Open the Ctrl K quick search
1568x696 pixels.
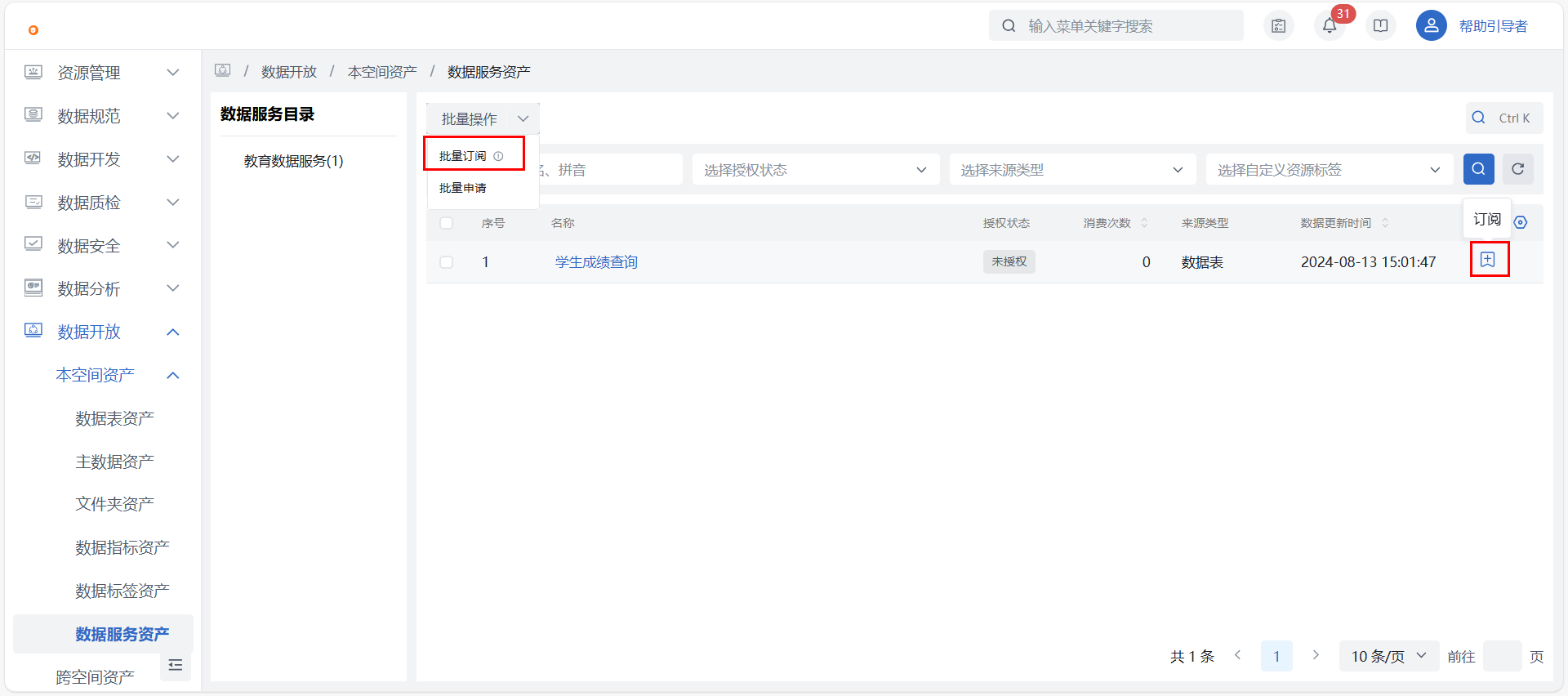[1504, 118]
